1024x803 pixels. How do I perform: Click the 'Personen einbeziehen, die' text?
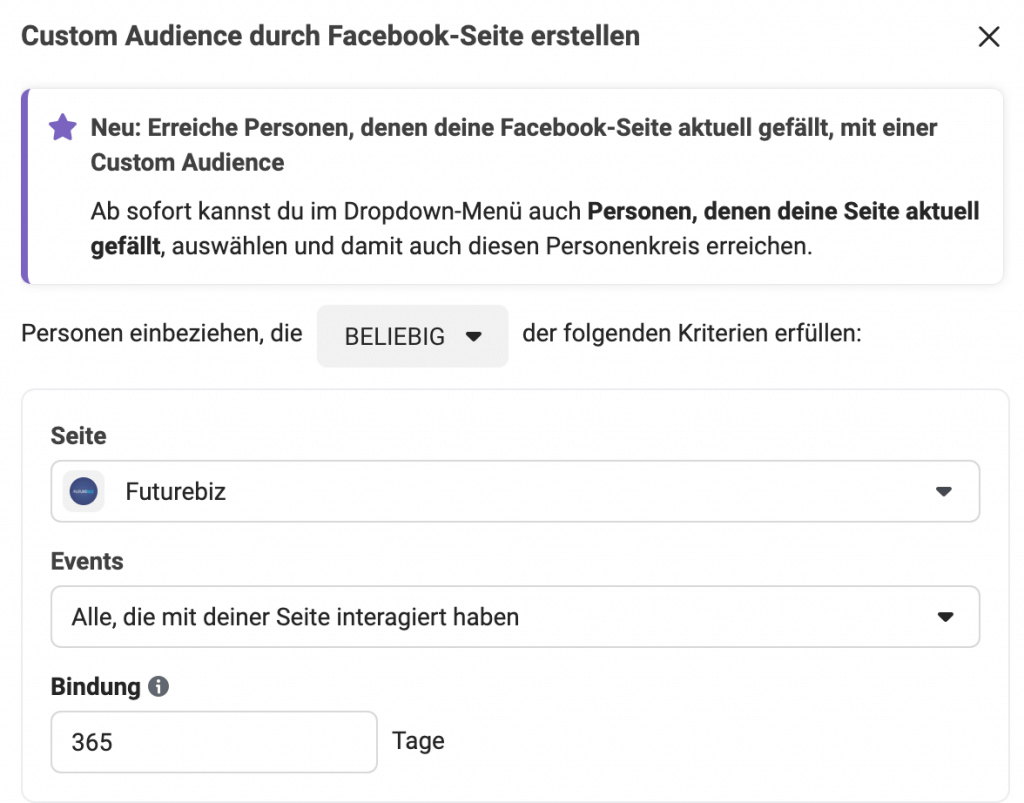point(162,334)
